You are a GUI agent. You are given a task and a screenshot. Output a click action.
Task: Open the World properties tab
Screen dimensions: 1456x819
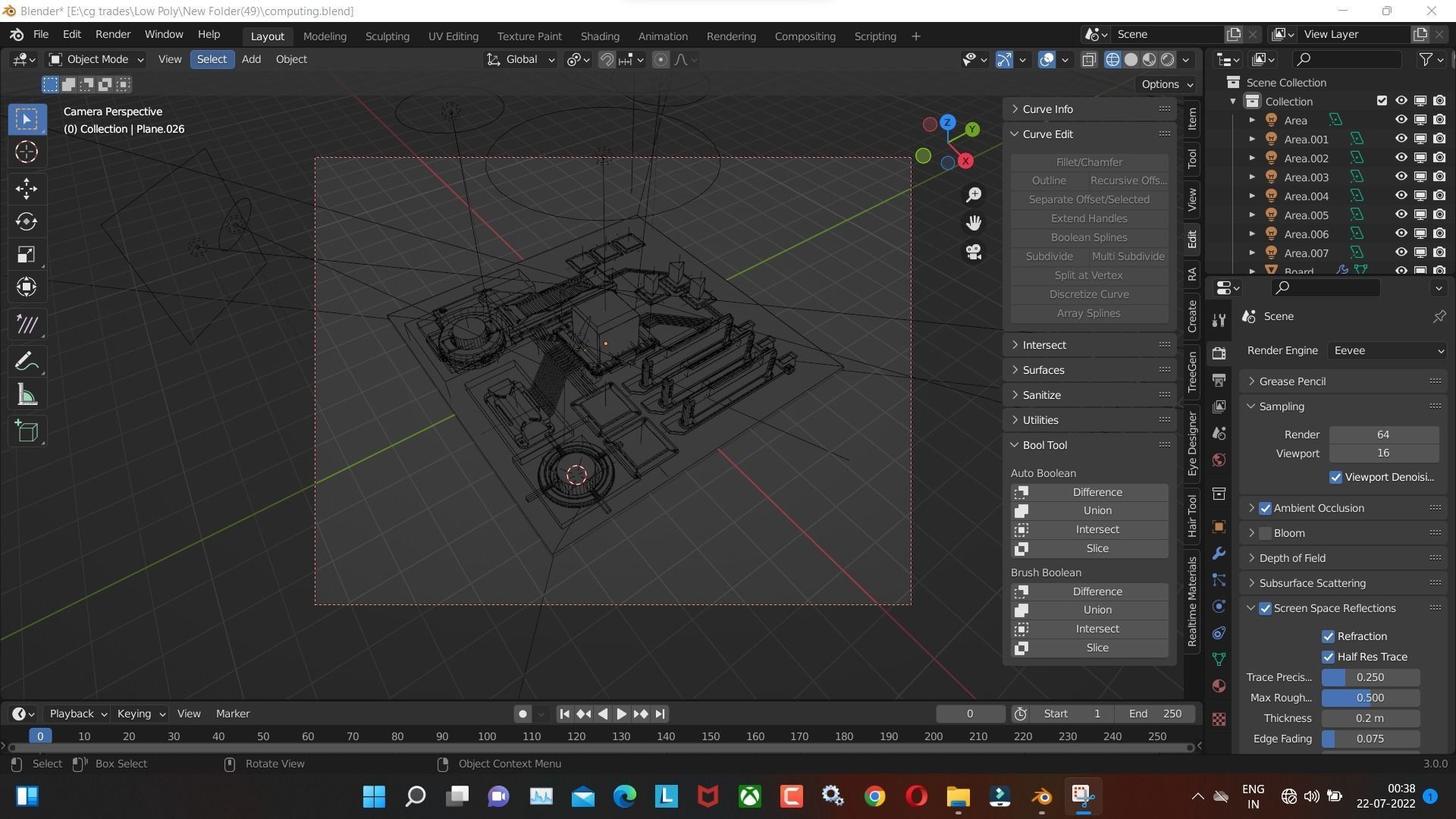pyautogui.click(x=1219, y=460)
